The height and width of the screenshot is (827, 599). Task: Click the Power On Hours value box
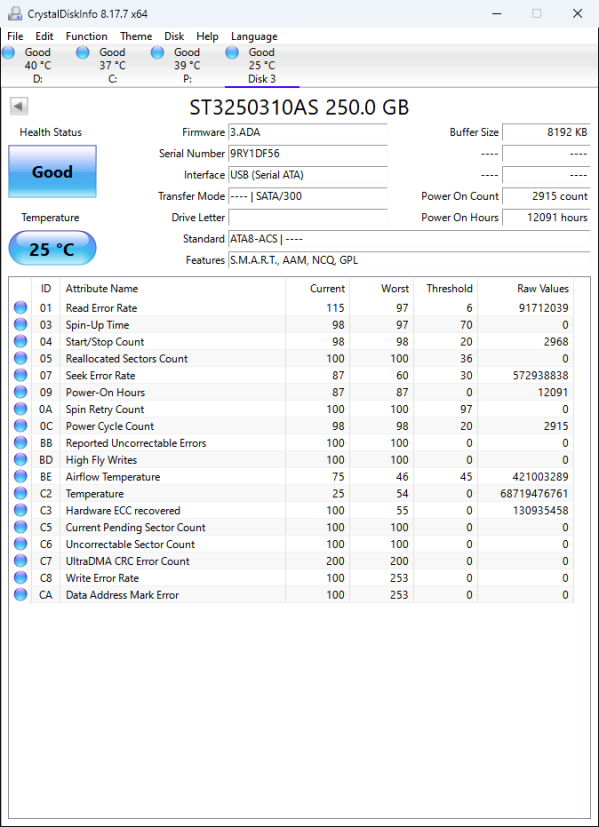point(546,217)
